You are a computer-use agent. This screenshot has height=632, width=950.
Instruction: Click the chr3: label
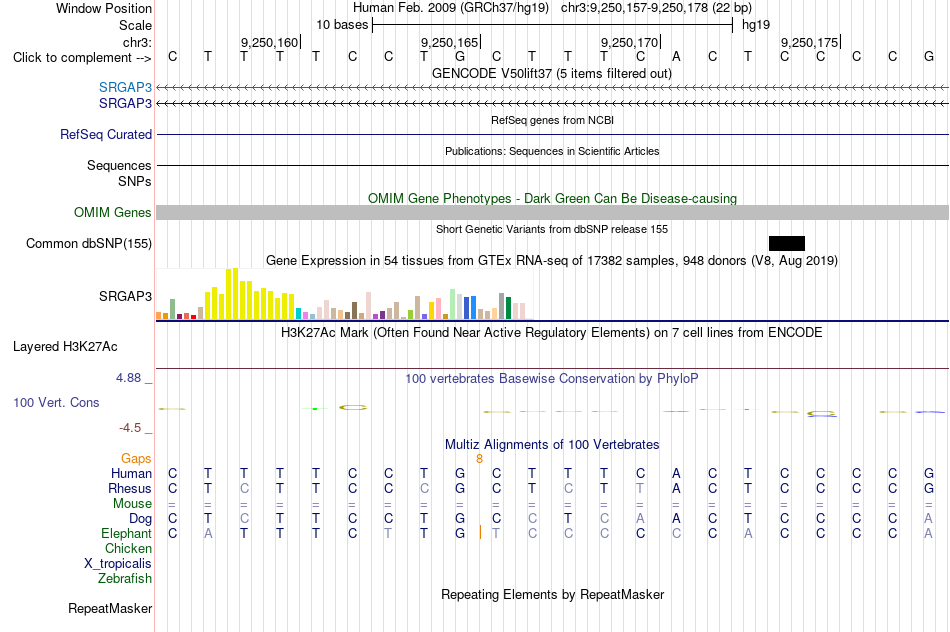[137, 42]
